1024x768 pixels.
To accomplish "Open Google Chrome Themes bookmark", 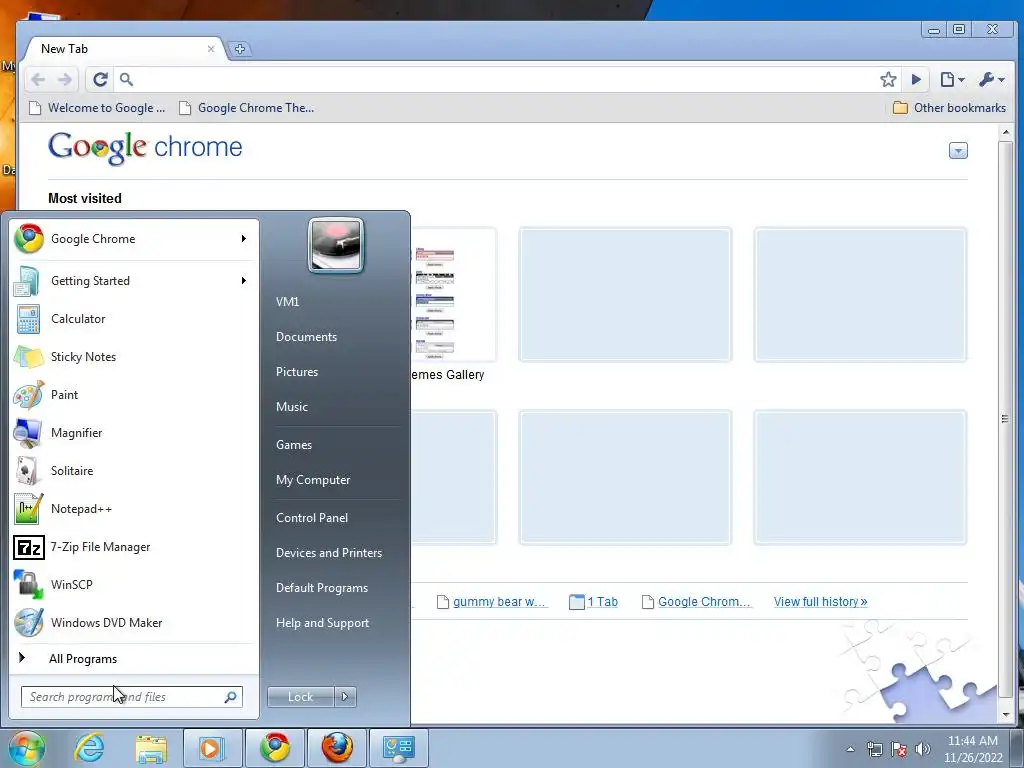I will click(247, 108).
